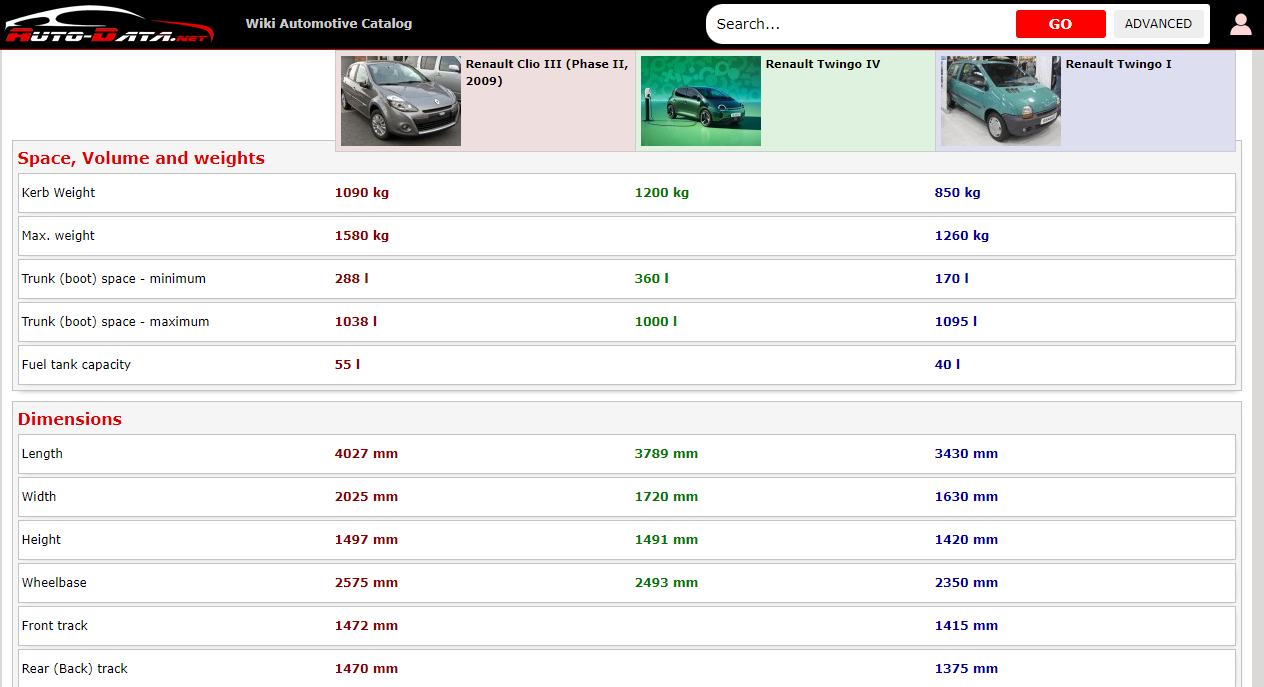The height and width of the screenshot is (687, 1264).
Task: Open the Renault Clio III (Phase II, 2009) title link
Action: [546, 72]
